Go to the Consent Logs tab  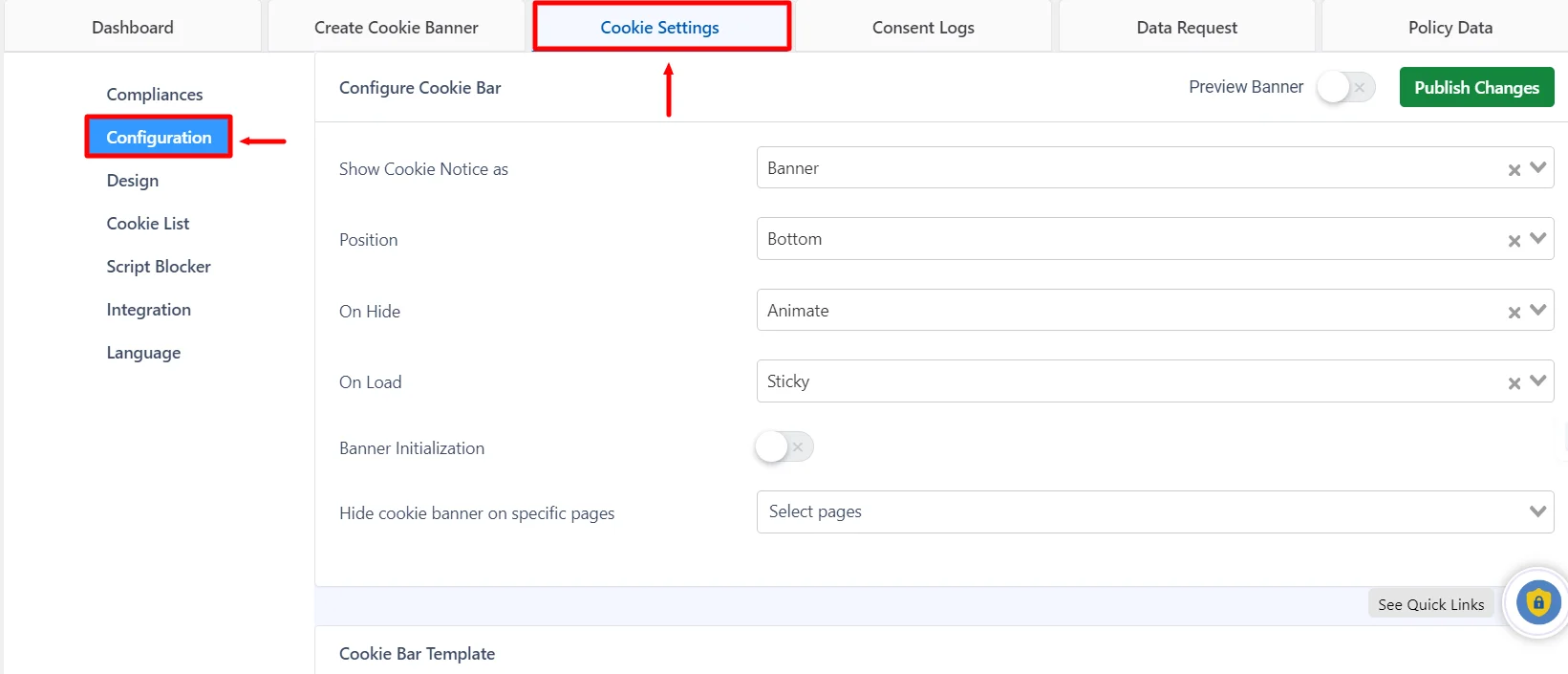[x=924, y=28]
